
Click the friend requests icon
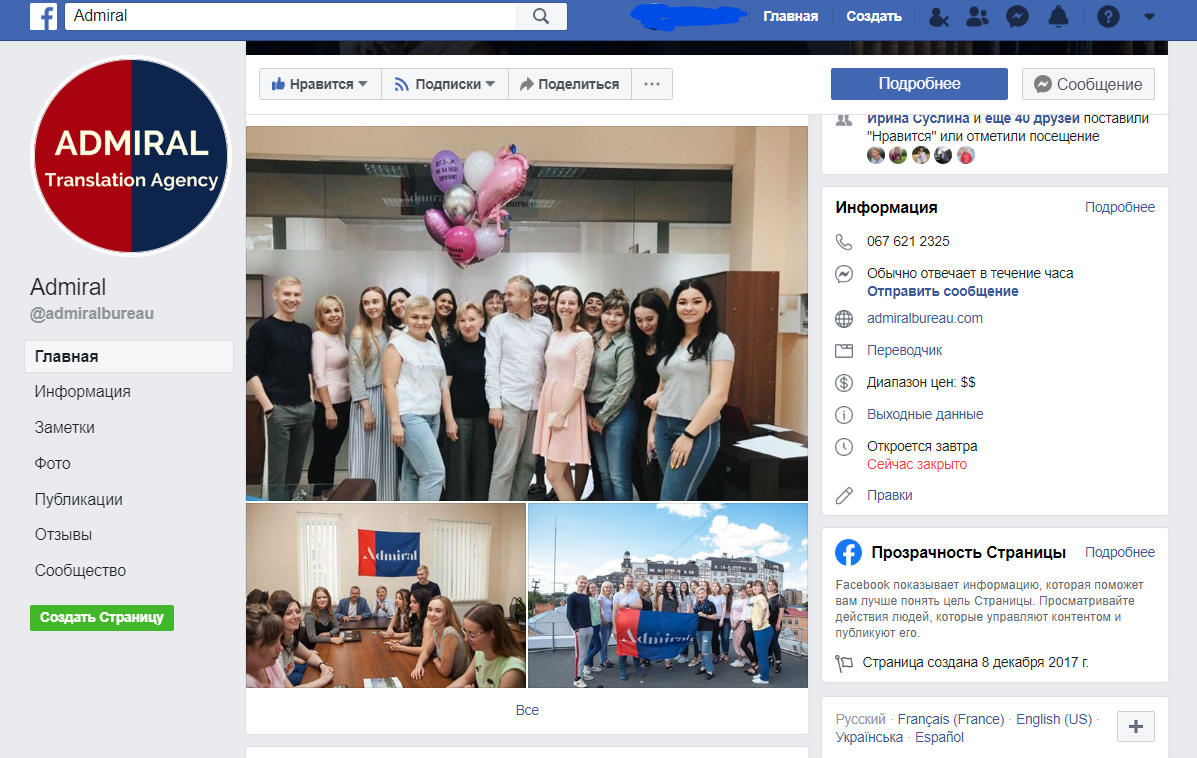tap(979, 16)
